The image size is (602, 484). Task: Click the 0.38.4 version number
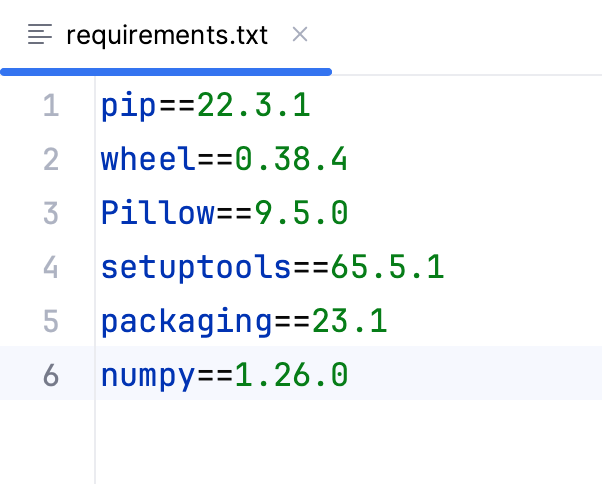click(x=291, y=159)
